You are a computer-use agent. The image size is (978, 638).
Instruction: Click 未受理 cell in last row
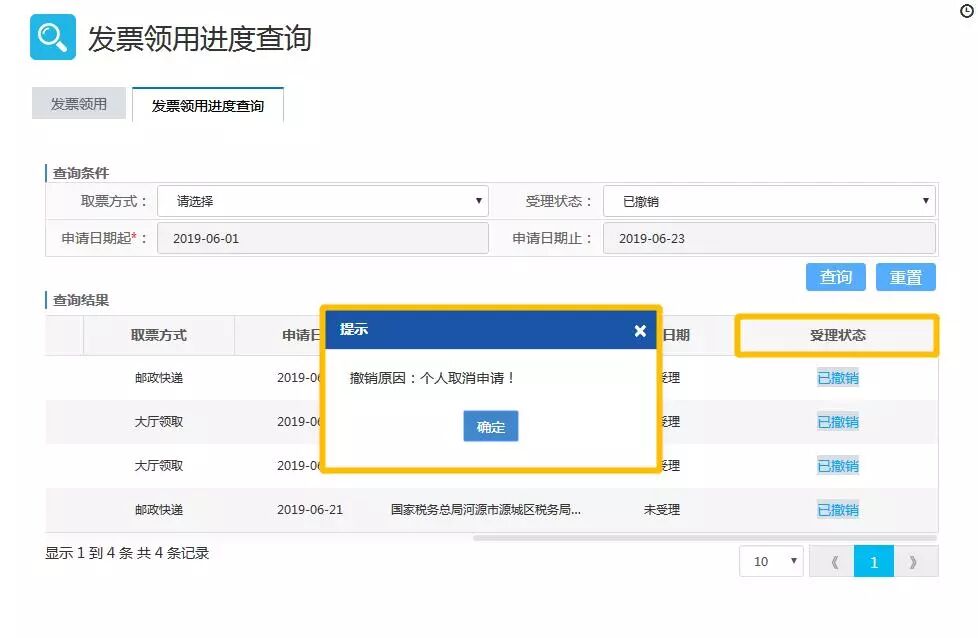click(x=662, y=510)
